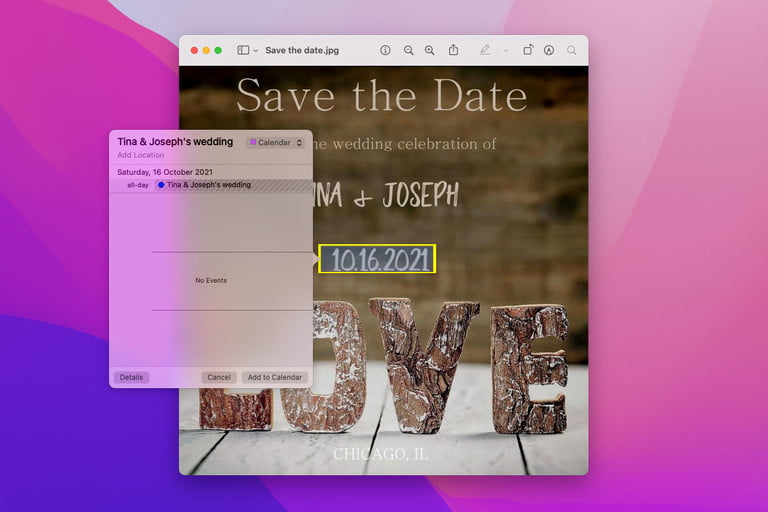Image resolution: width=768 pixels, height=512 pixels.
Task: Zoom in on the image
Action: [430, 50]
